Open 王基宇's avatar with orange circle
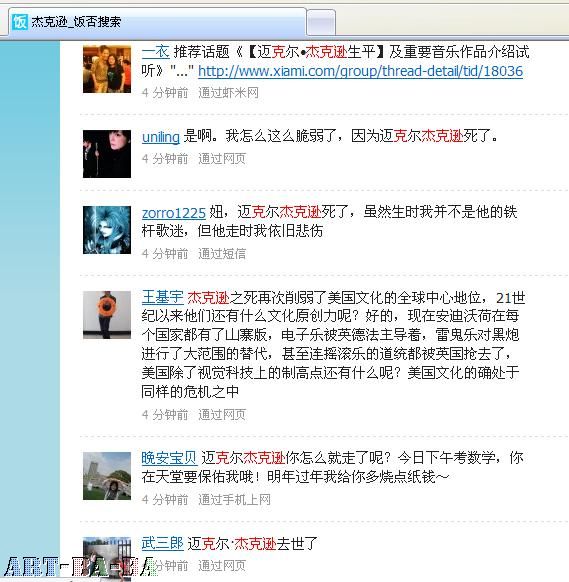 click(107, 315)
